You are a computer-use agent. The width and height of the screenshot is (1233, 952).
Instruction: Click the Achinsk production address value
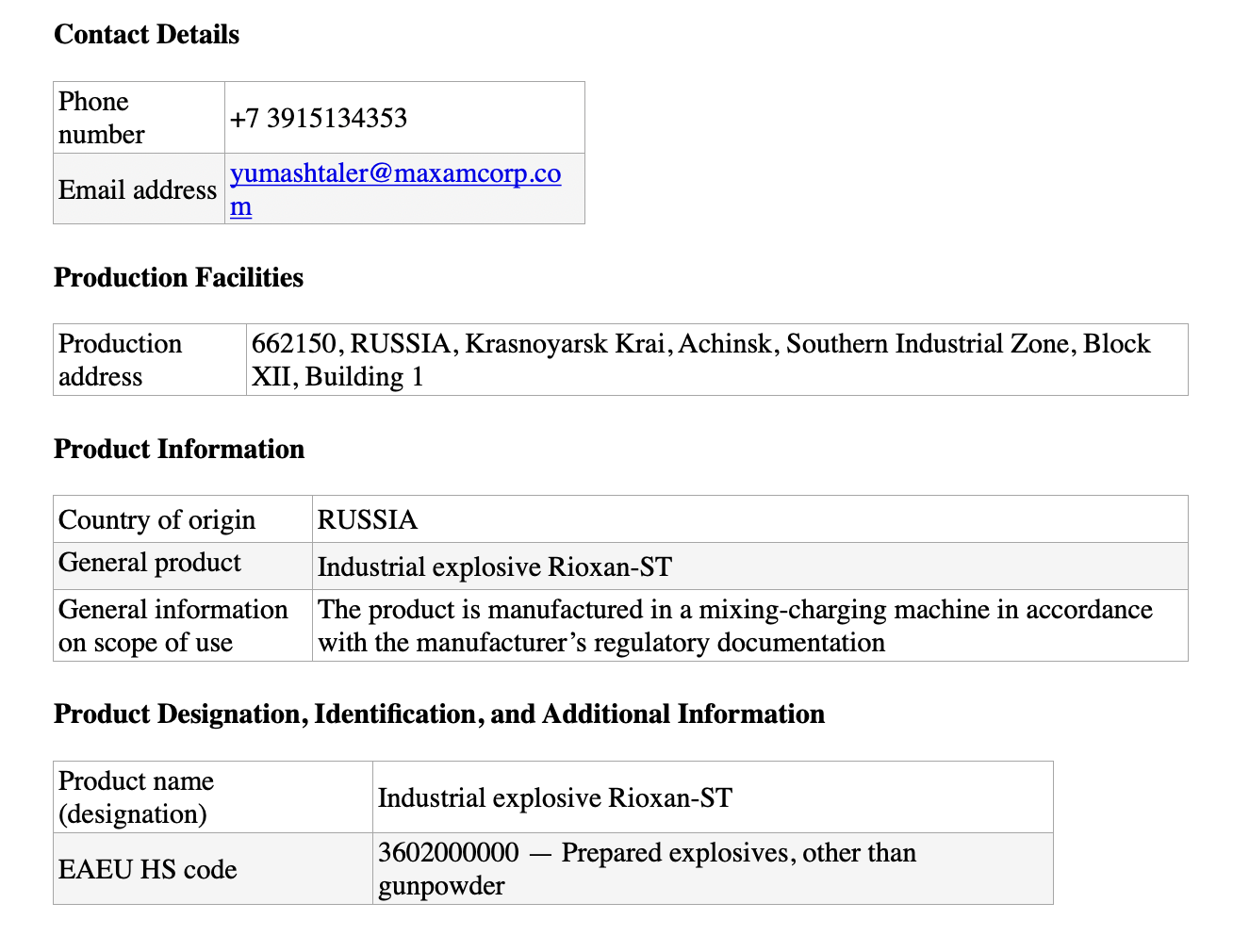pyautogui.click(x=700, y=360)
